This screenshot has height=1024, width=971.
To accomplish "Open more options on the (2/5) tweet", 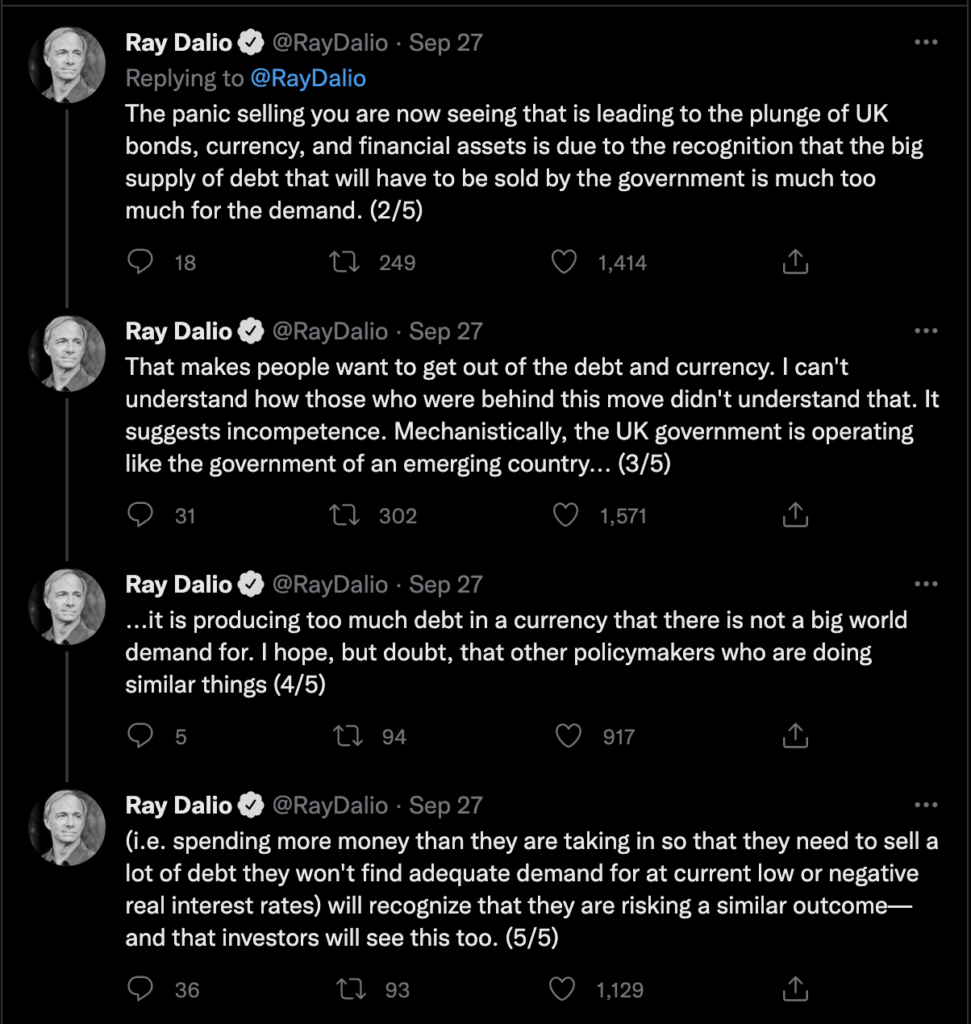I will point(926,42).
